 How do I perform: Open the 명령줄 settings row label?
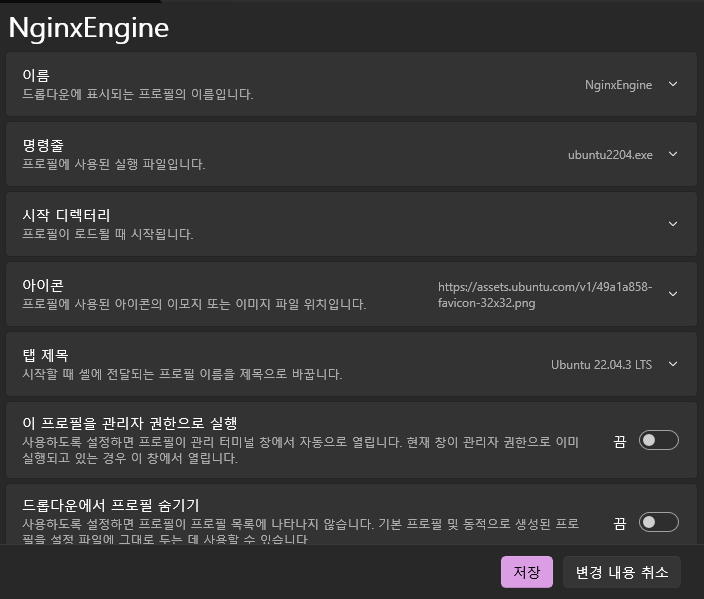[43, 145]
